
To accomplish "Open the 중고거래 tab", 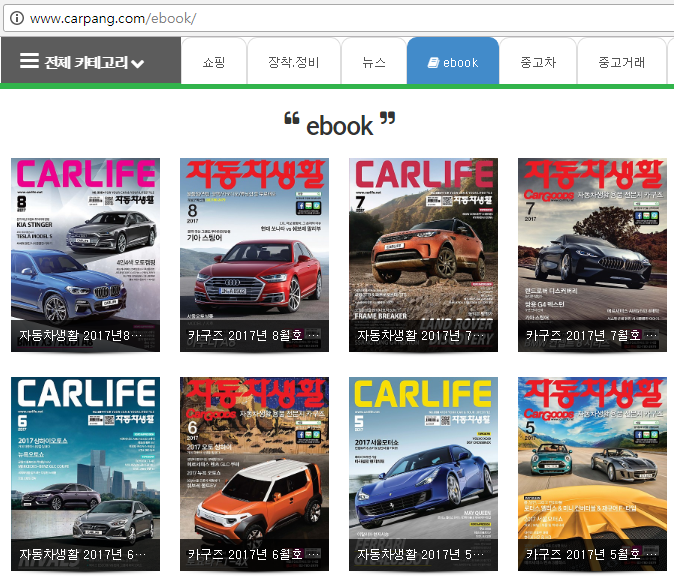I will [622, 62].
